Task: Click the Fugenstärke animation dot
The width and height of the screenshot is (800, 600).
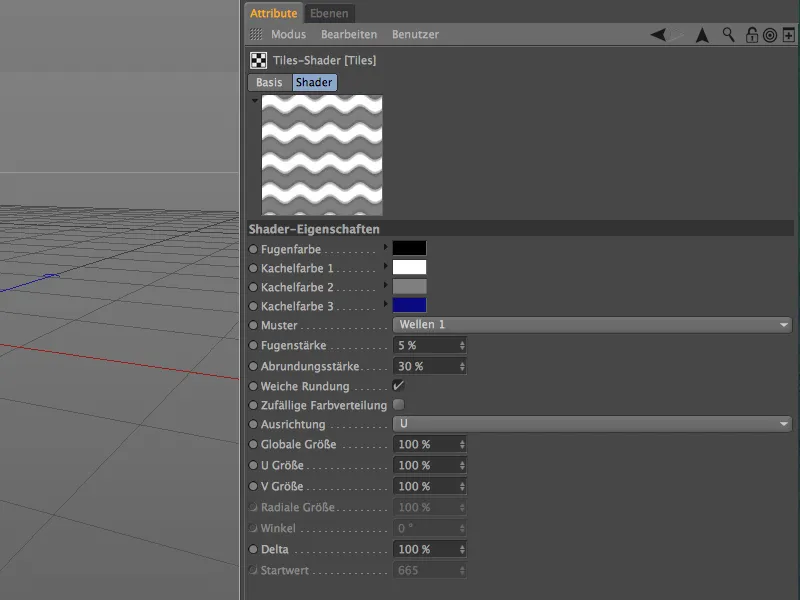Action: pos(253,345)
